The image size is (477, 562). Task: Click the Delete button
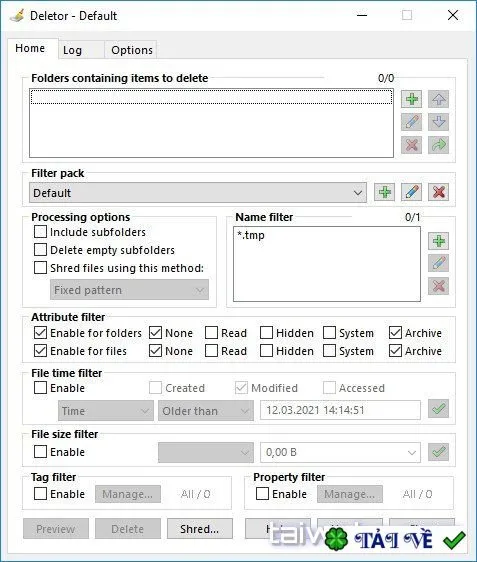[x=128, y=528]
